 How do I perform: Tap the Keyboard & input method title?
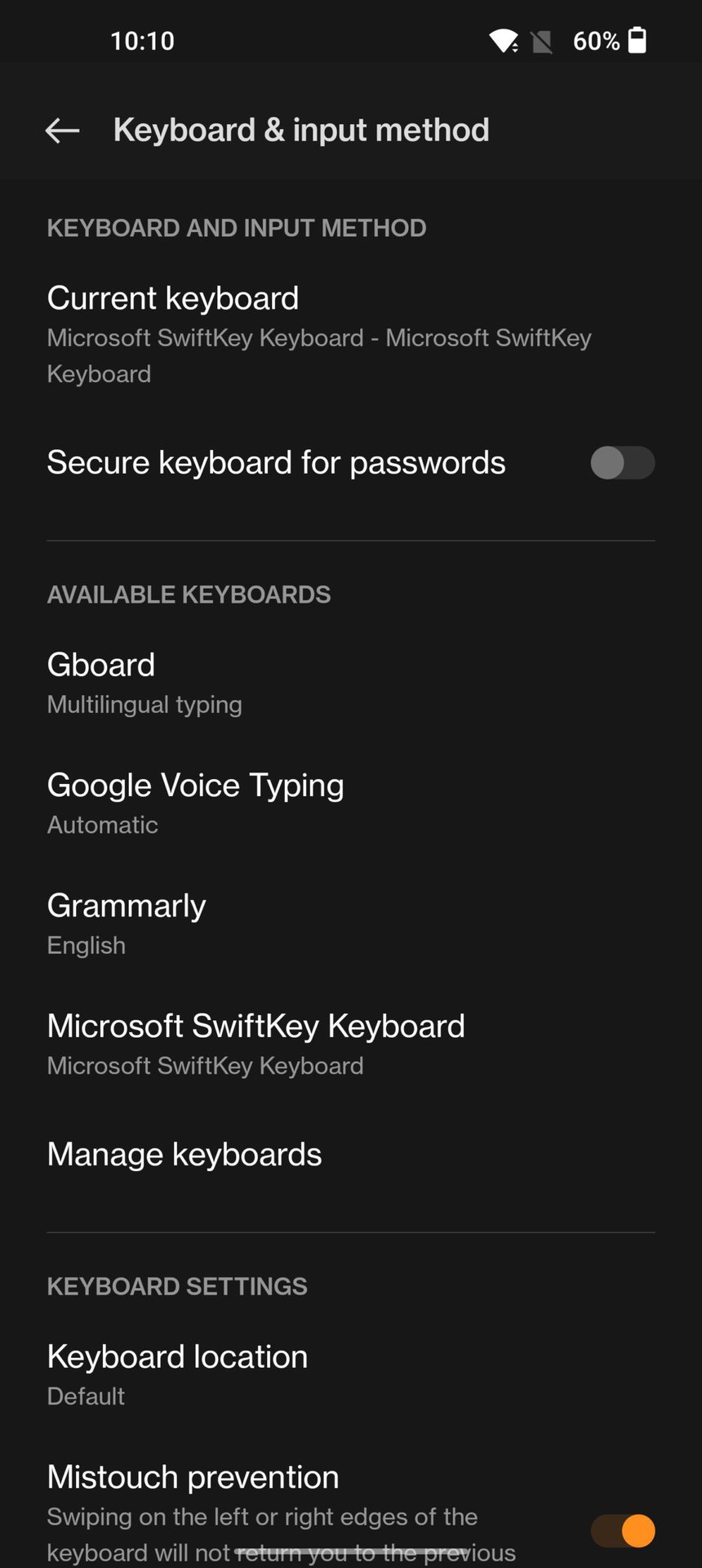coord(301,130)
